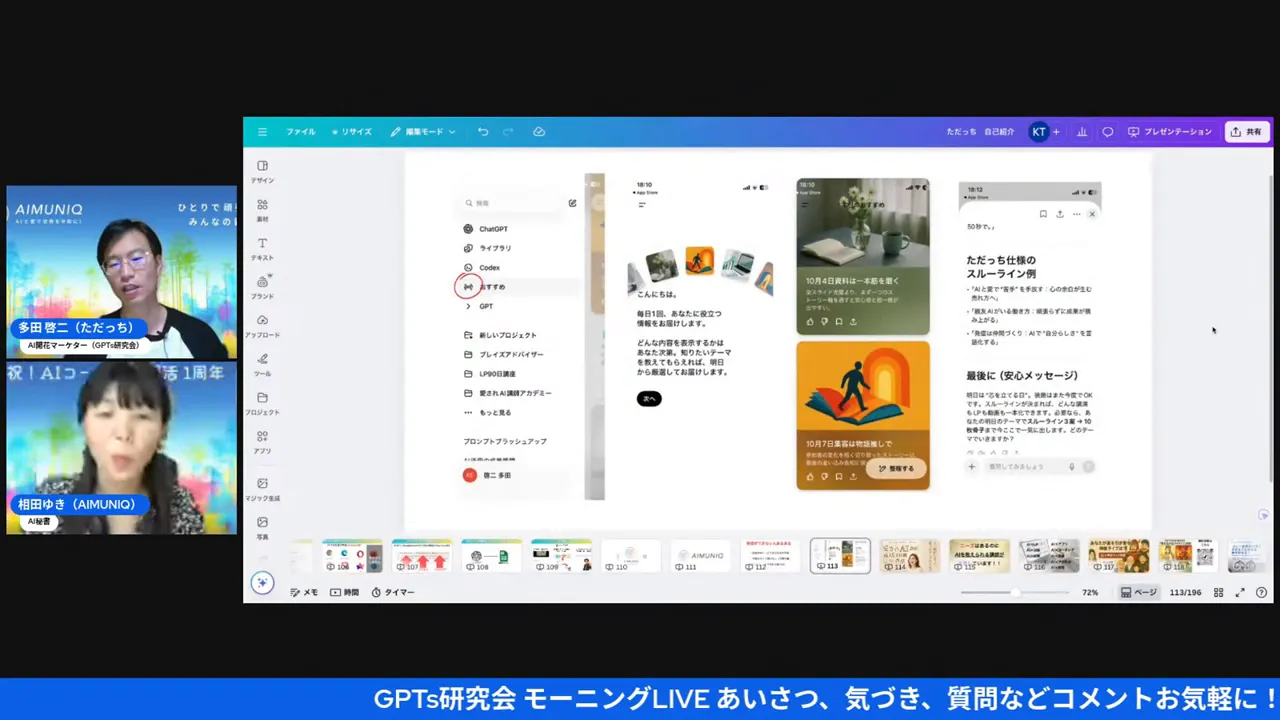Click the undo arrow in top toolbar
Screen dimensions: 1280x720
coord(483,132)
